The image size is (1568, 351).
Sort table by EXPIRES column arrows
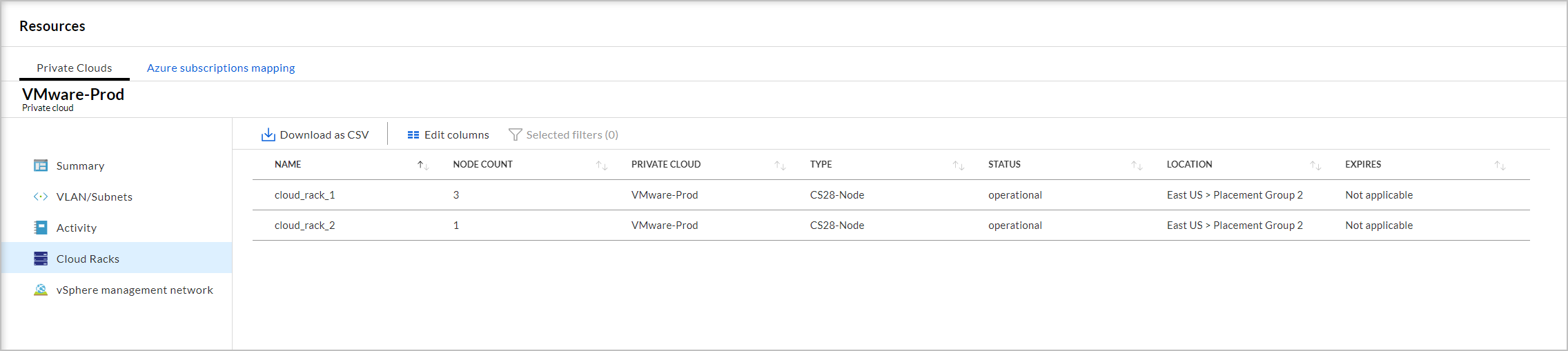(1500, 165)
